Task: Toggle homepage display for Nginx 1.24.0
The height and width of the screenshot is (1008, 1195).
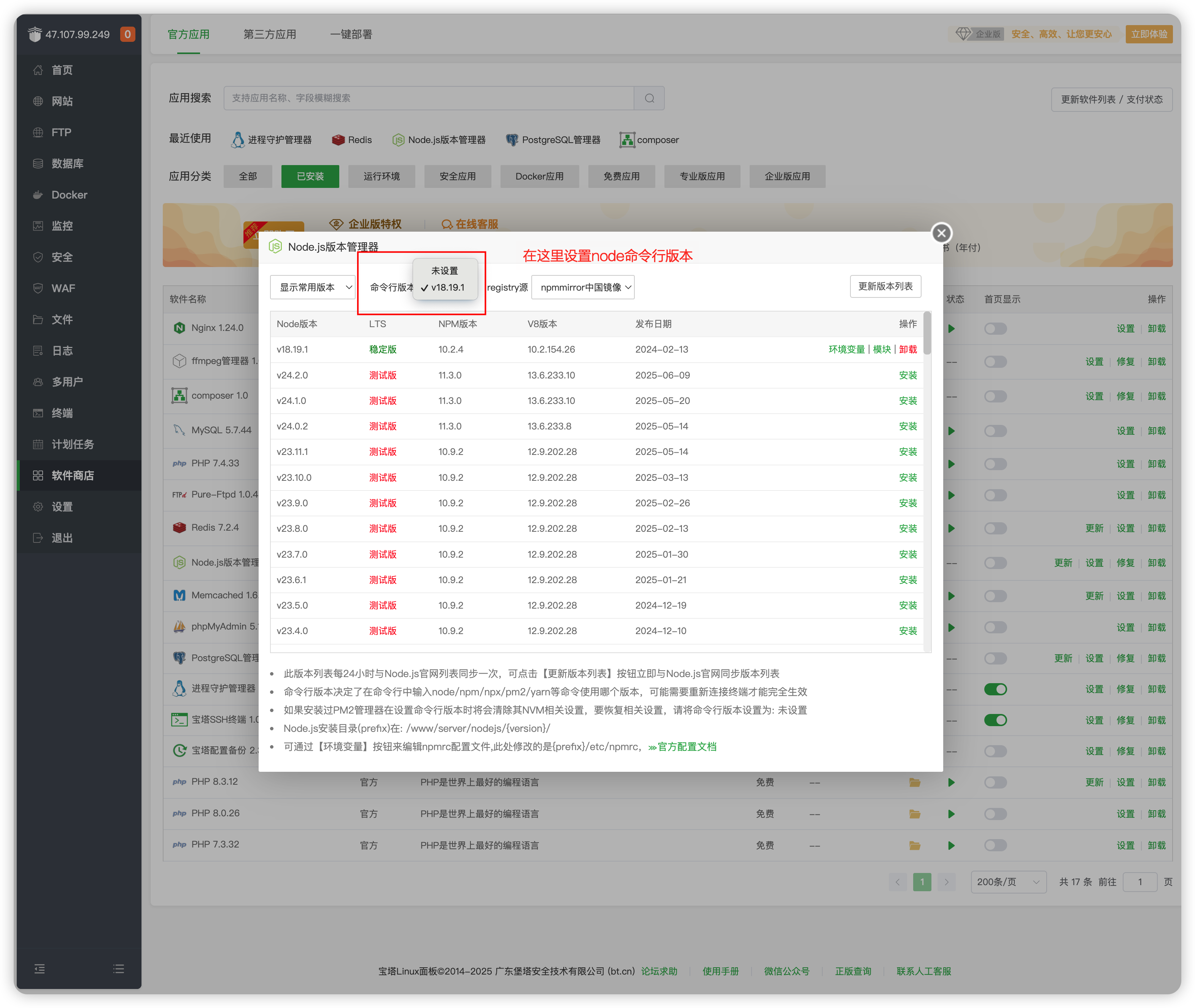Action: pyautogui.click(x=995, y=329)
